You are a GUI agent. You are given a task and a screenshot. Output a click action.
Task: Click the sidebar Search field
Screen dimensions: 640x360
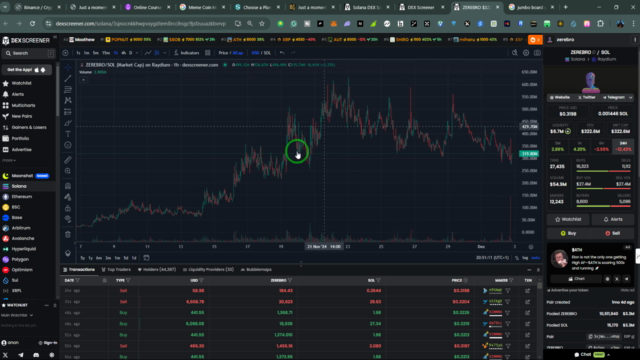point(28,53)
